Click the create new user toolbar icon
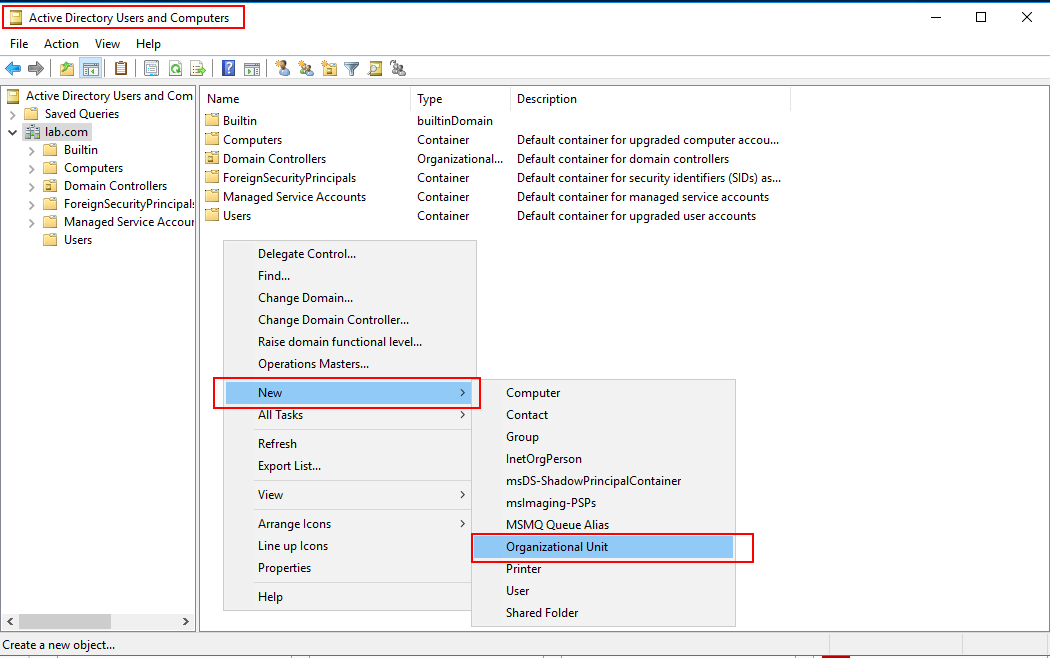This screenshot has width=1050, height=658. coord(283,68)
